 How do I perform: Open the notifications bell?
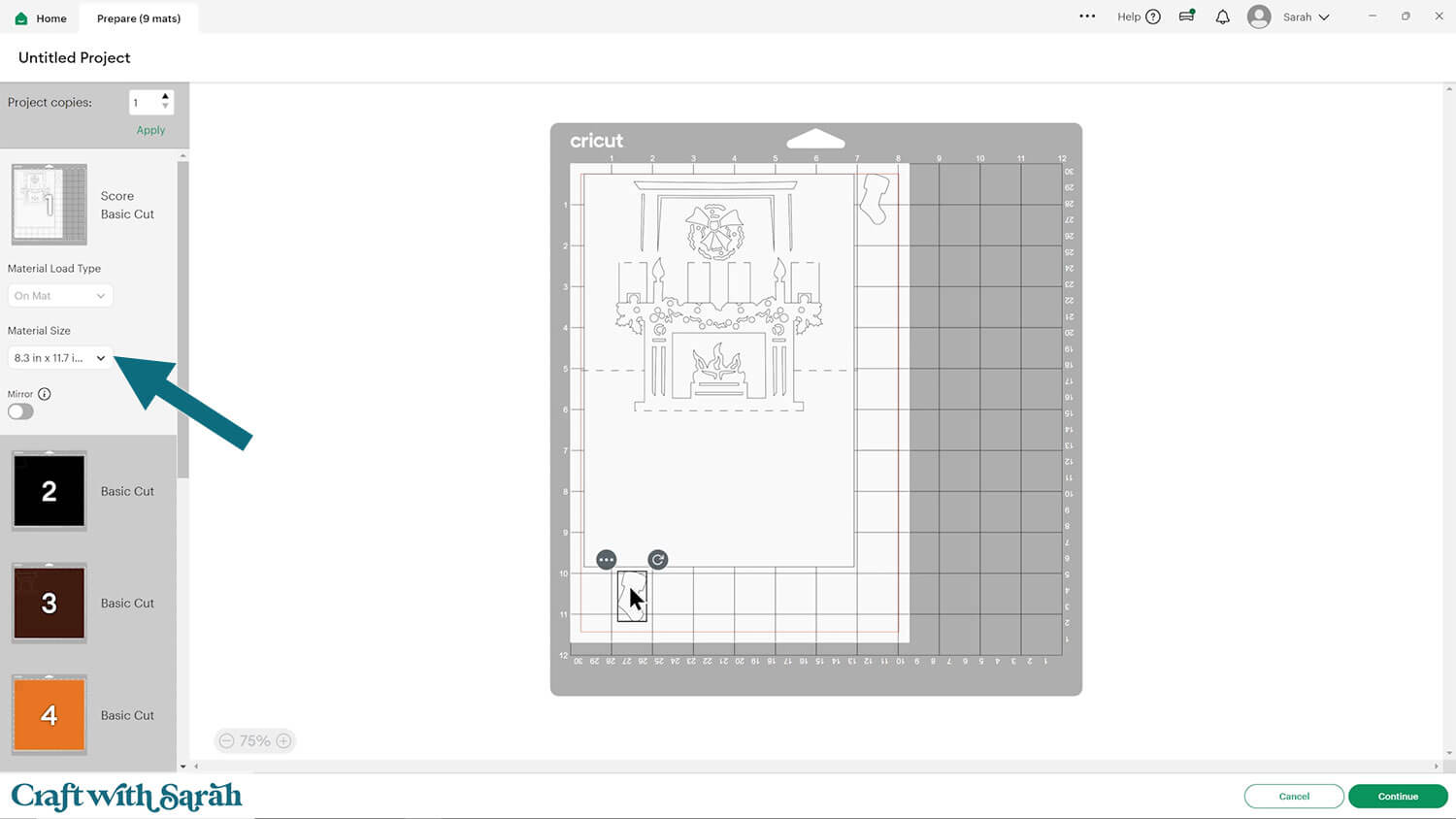[x=1222, y=16]
